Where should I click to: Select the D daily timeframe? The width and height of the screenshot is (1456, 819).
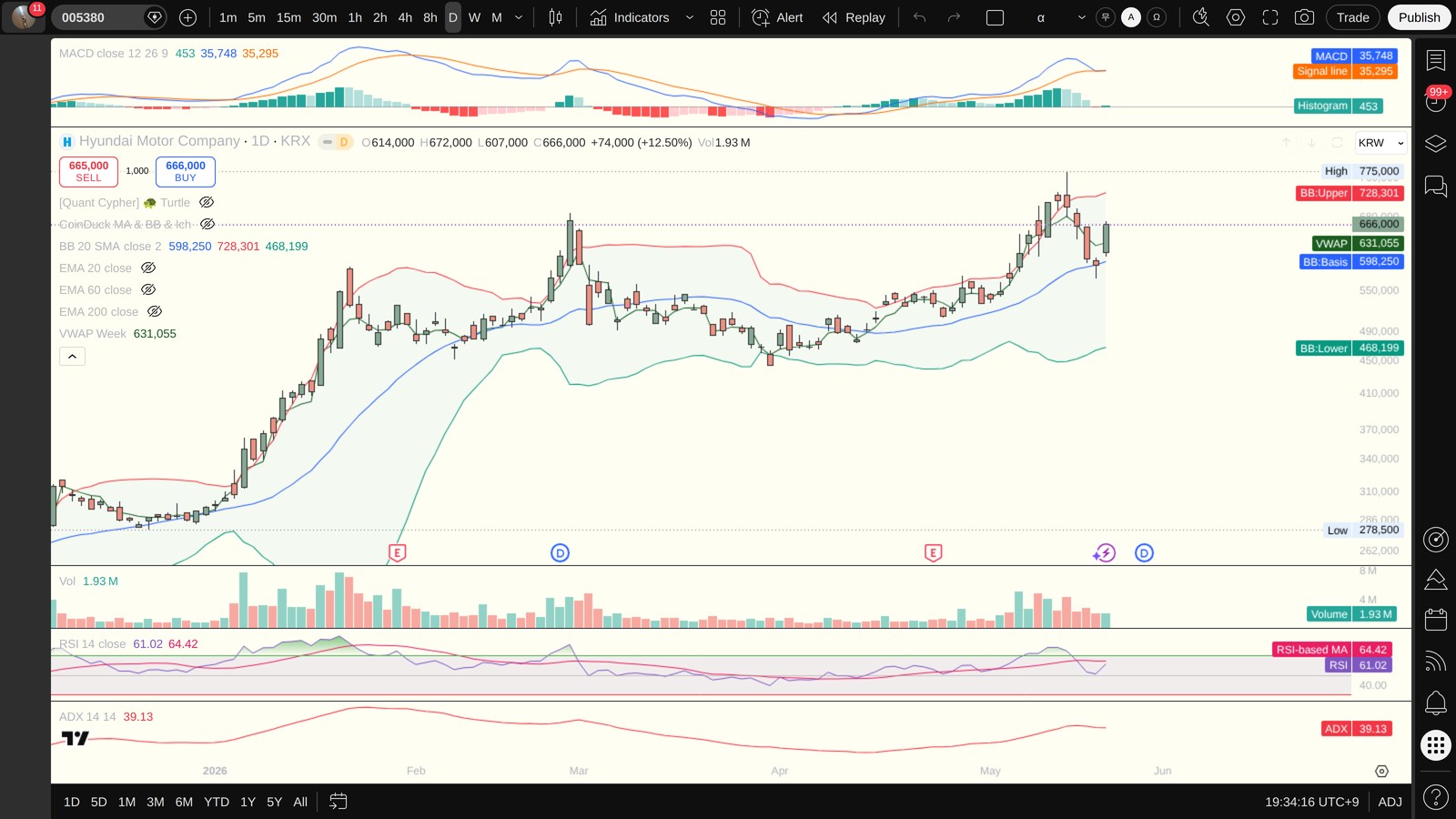453,17
